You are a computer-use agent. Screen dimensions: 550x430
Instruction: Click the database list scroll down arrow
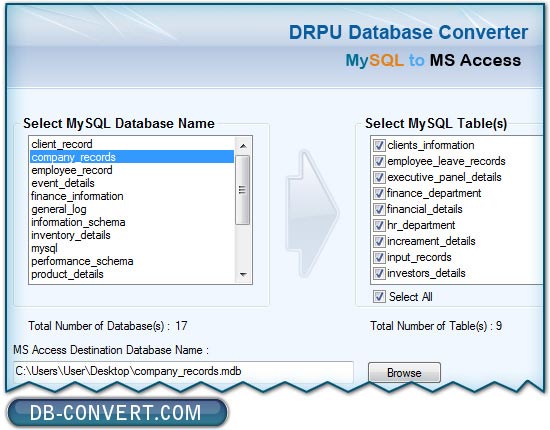(243, 275)
